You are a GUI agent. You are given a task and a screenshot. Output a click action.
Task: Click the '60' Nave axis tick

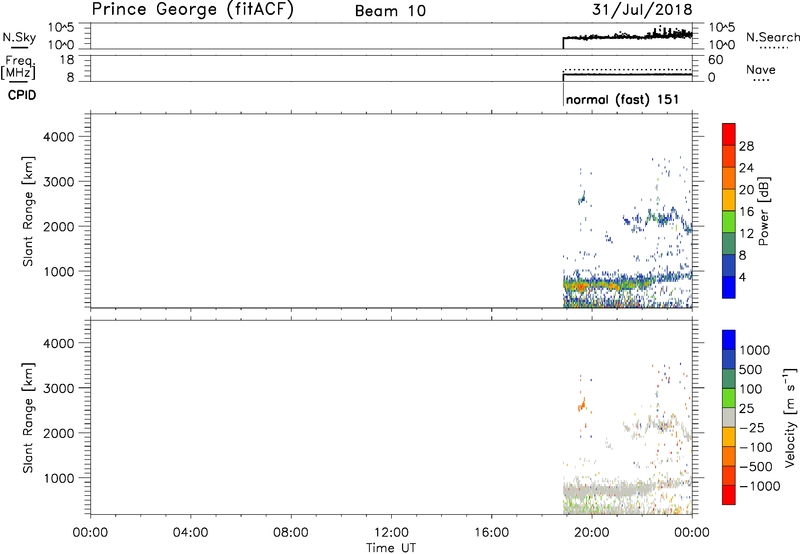pos(715,60)
